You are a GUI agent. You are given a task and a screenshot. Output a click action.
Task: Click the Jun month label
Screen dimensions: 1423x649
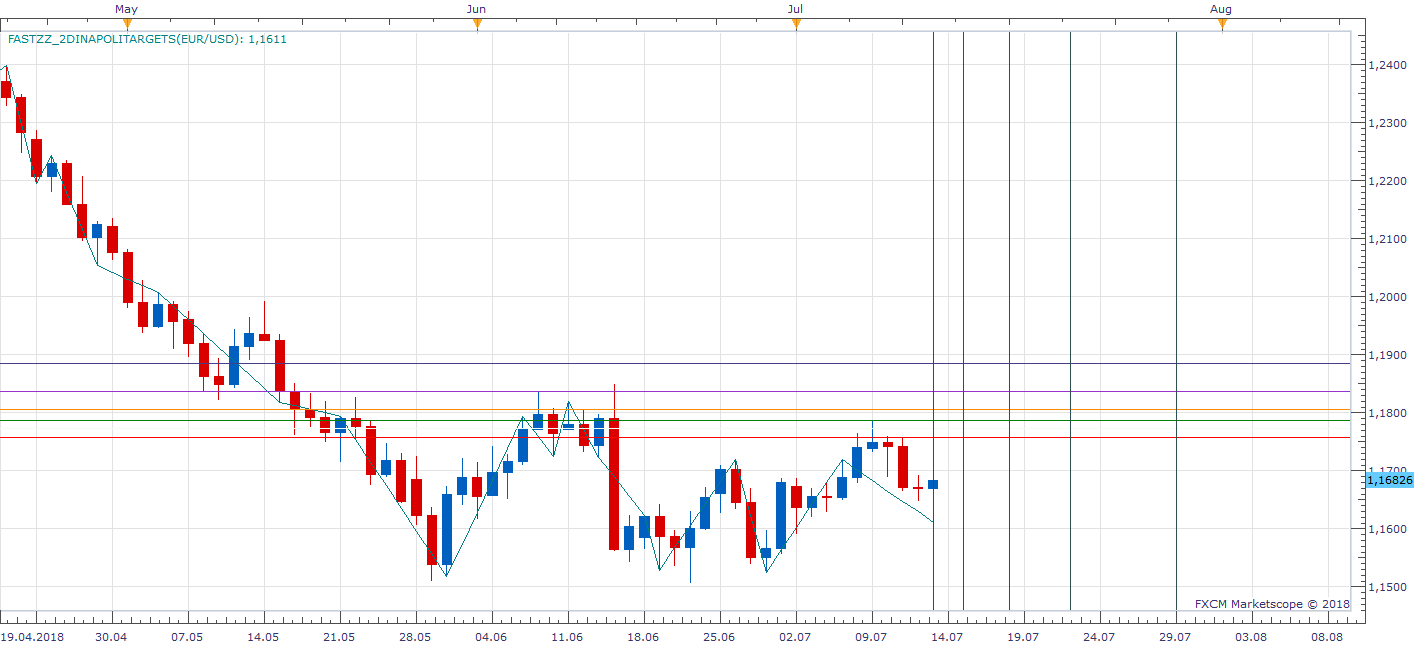(477, 9)
